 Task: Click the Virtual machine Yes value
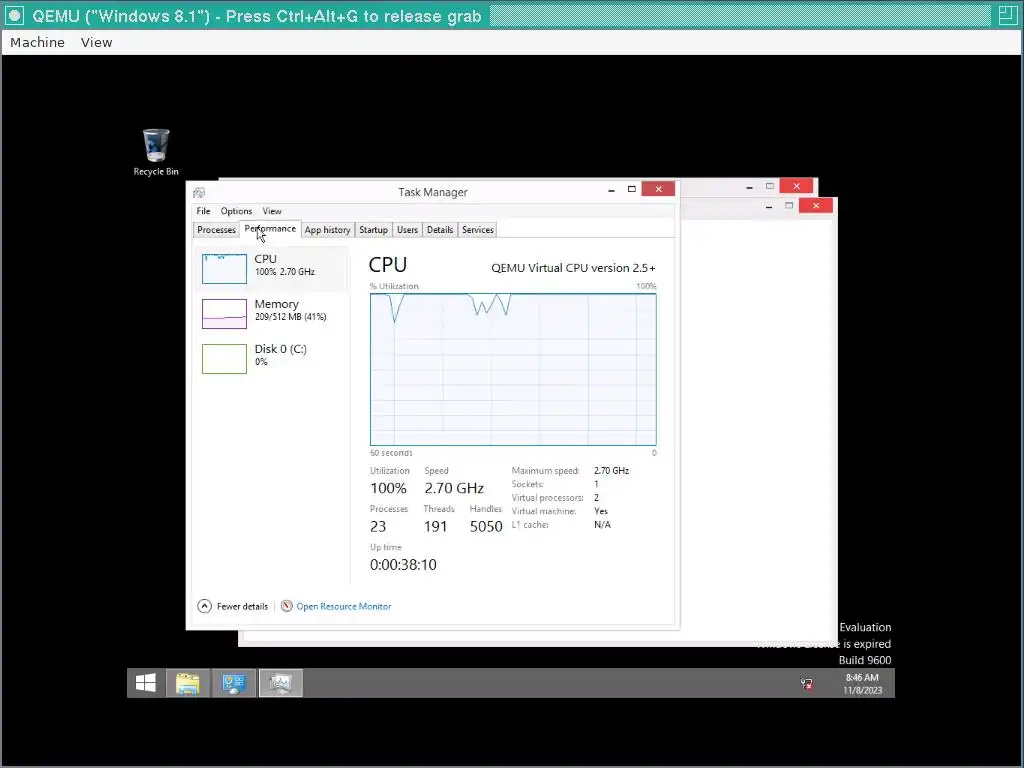pyautogui.click(x=601, y=511)
